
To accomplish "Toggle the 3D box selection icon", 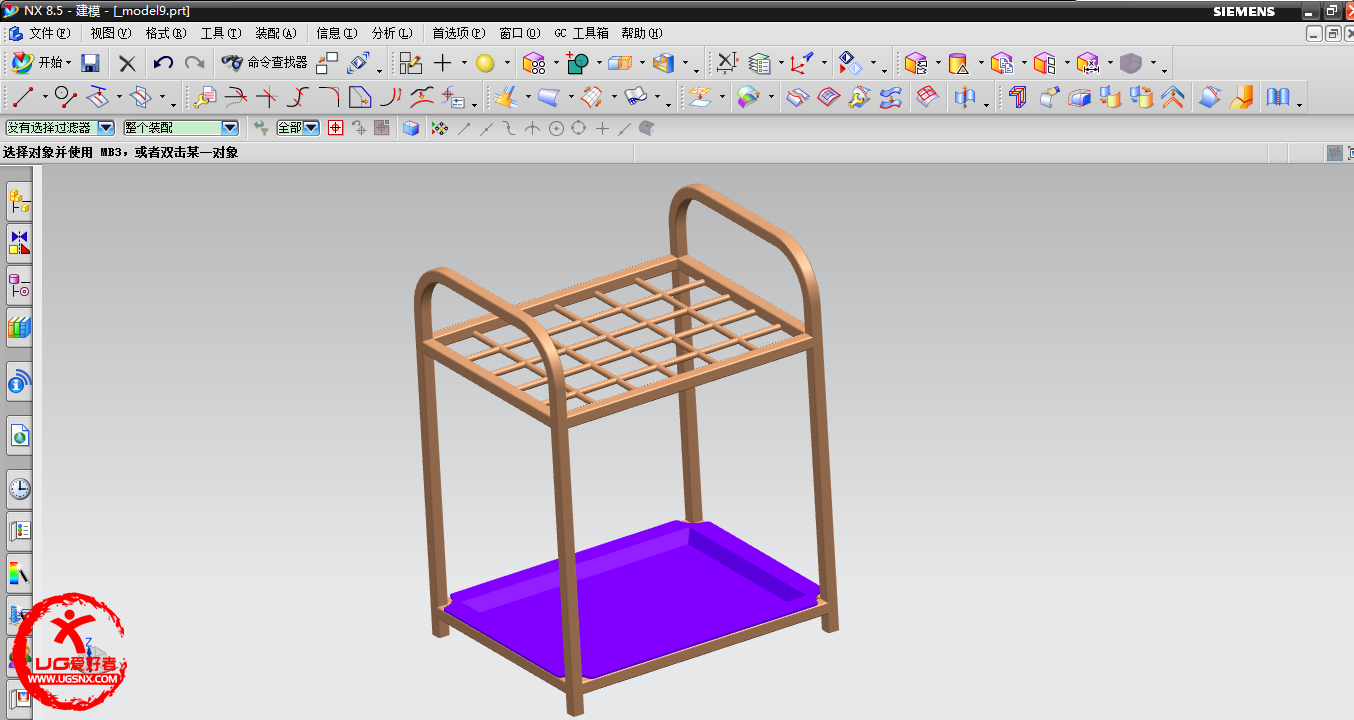I will 410,128.
